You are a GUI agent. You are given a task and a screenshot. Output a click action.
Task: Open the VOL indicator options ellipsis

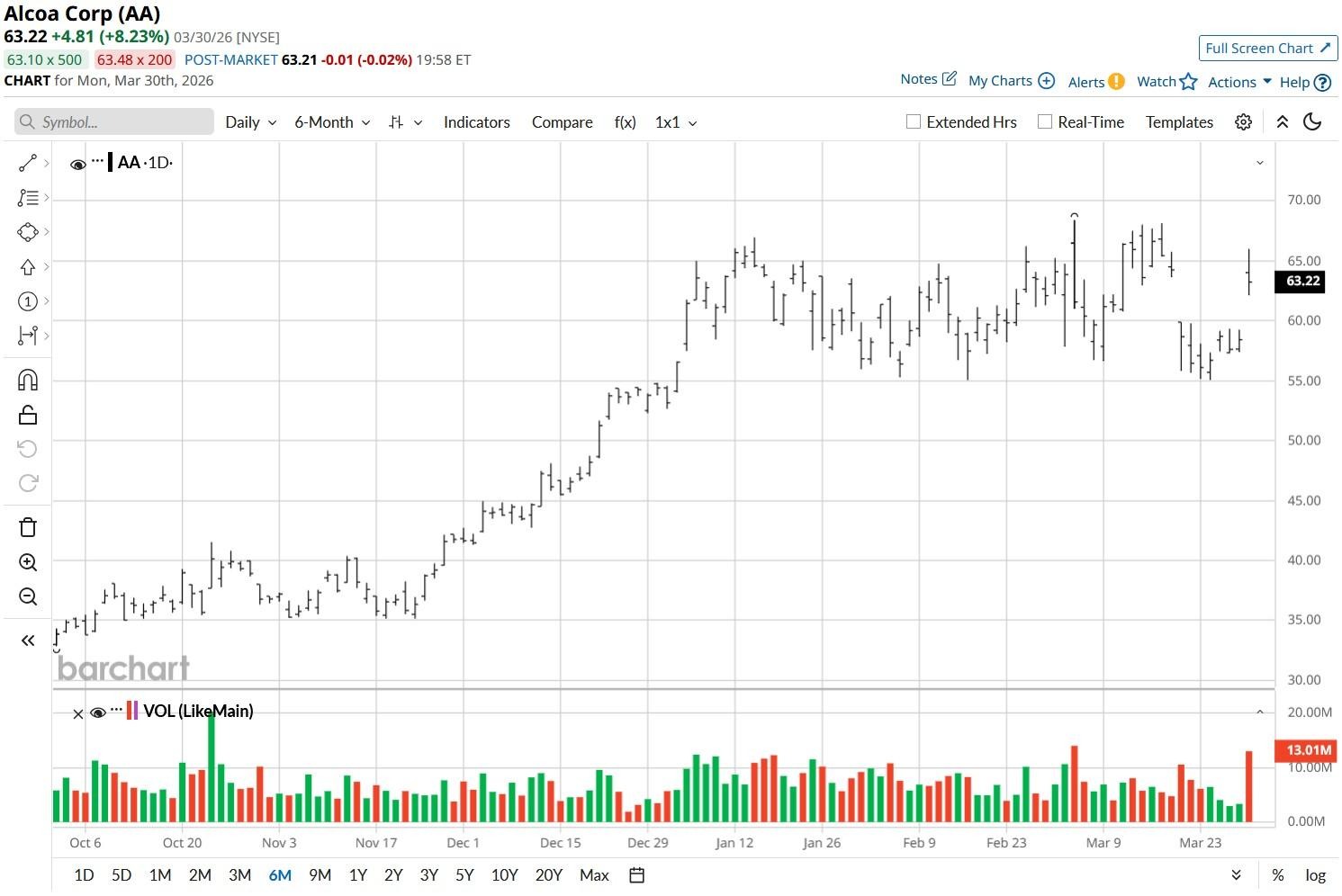(x=116, y=710)
